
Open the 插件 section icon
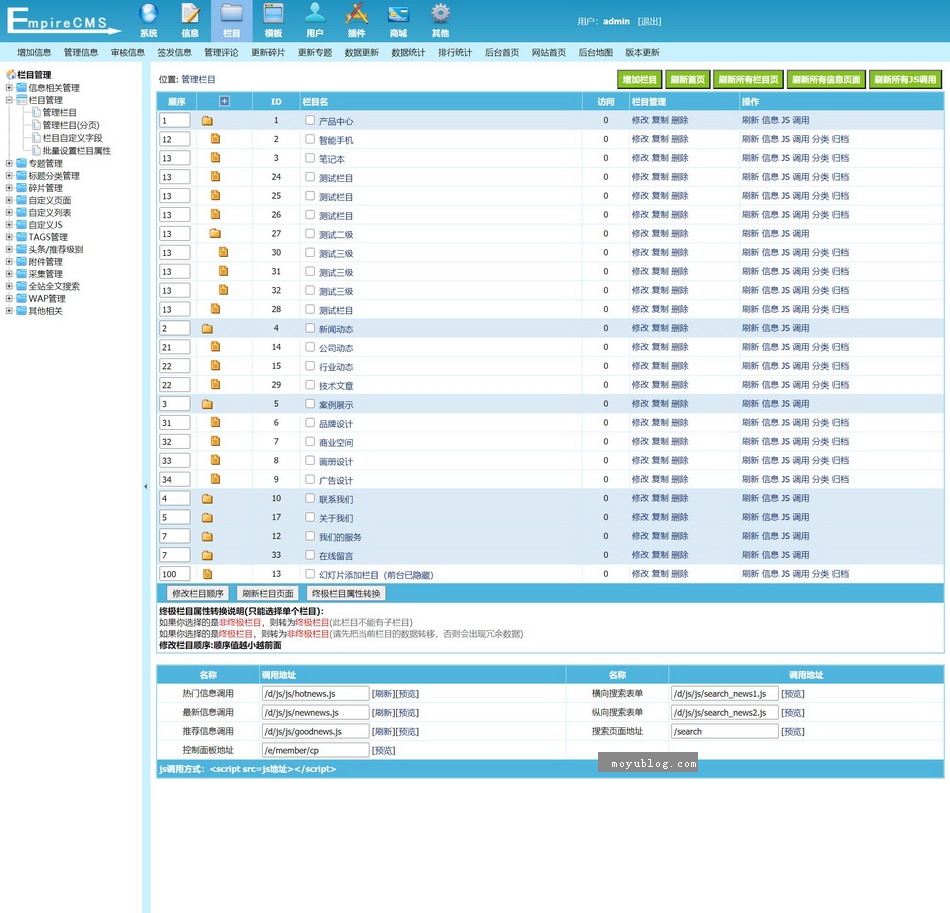coord(356,20)
